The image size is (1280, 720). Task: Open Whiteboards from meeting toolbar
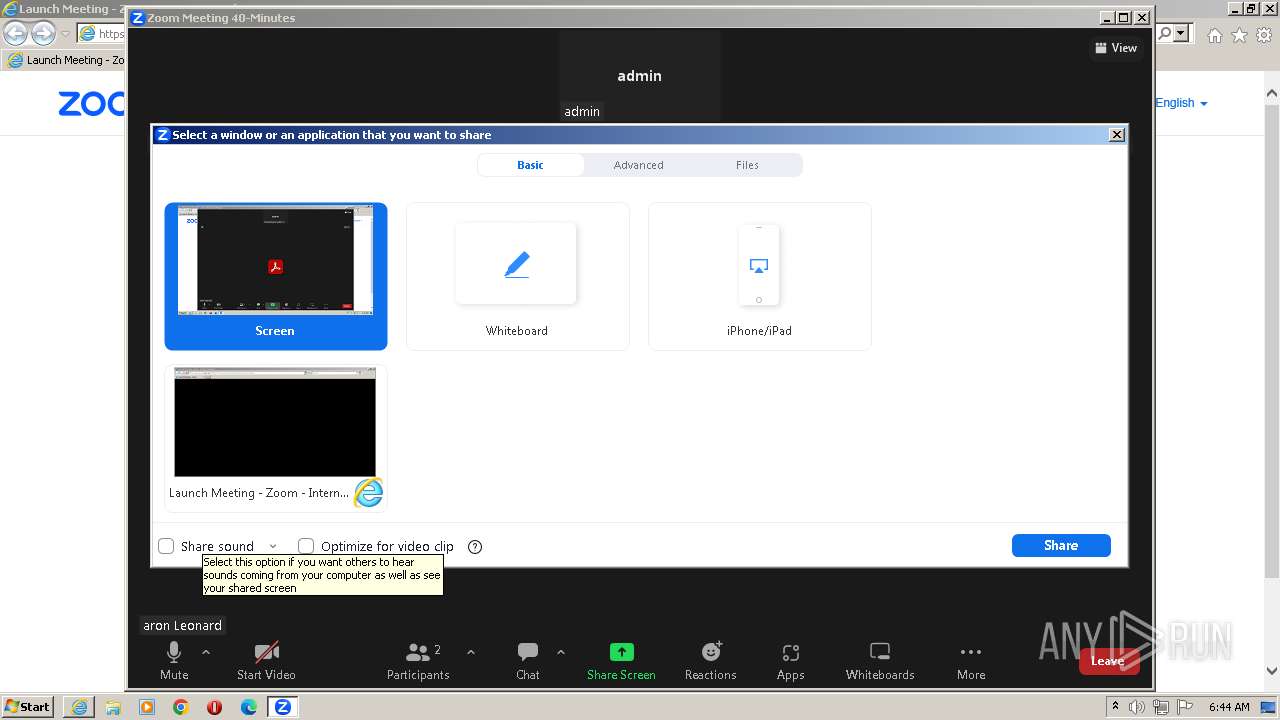click(x=880, y=660)
